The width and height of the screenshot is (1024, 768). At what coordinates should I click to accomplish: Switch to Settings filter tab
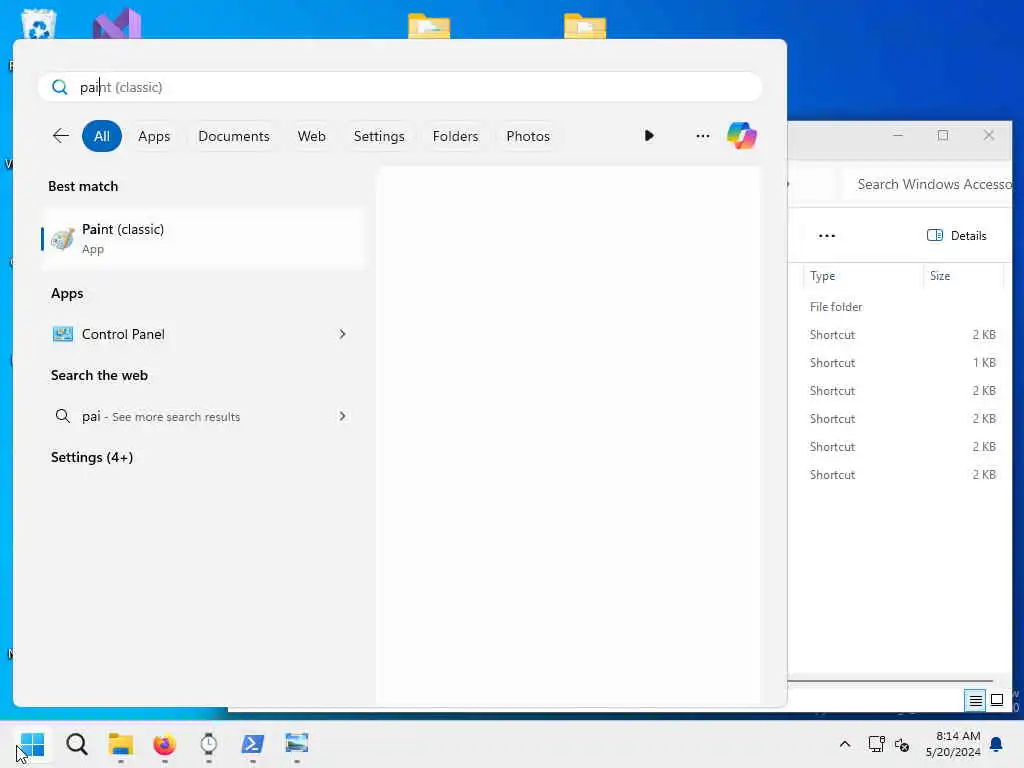379,136
